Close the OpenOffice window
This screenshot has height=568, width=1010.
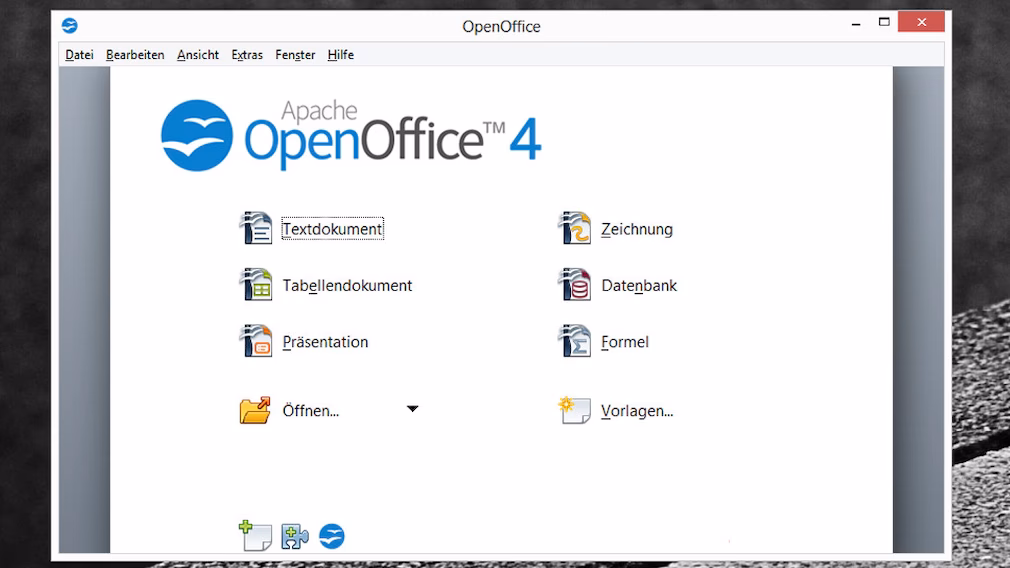921,22
